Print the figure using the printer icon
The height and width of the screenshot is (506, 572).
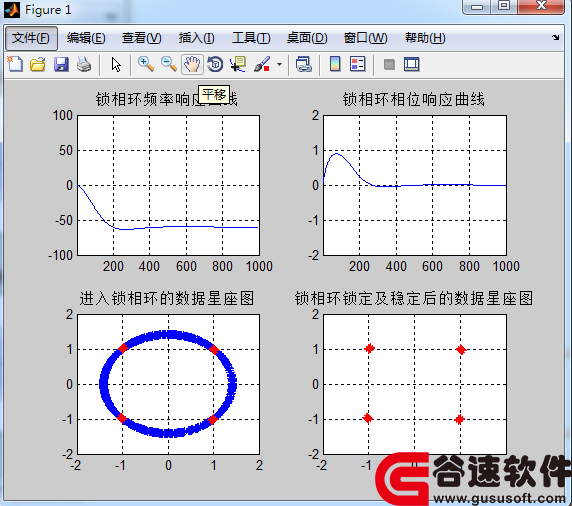click(x=84, y=65)
